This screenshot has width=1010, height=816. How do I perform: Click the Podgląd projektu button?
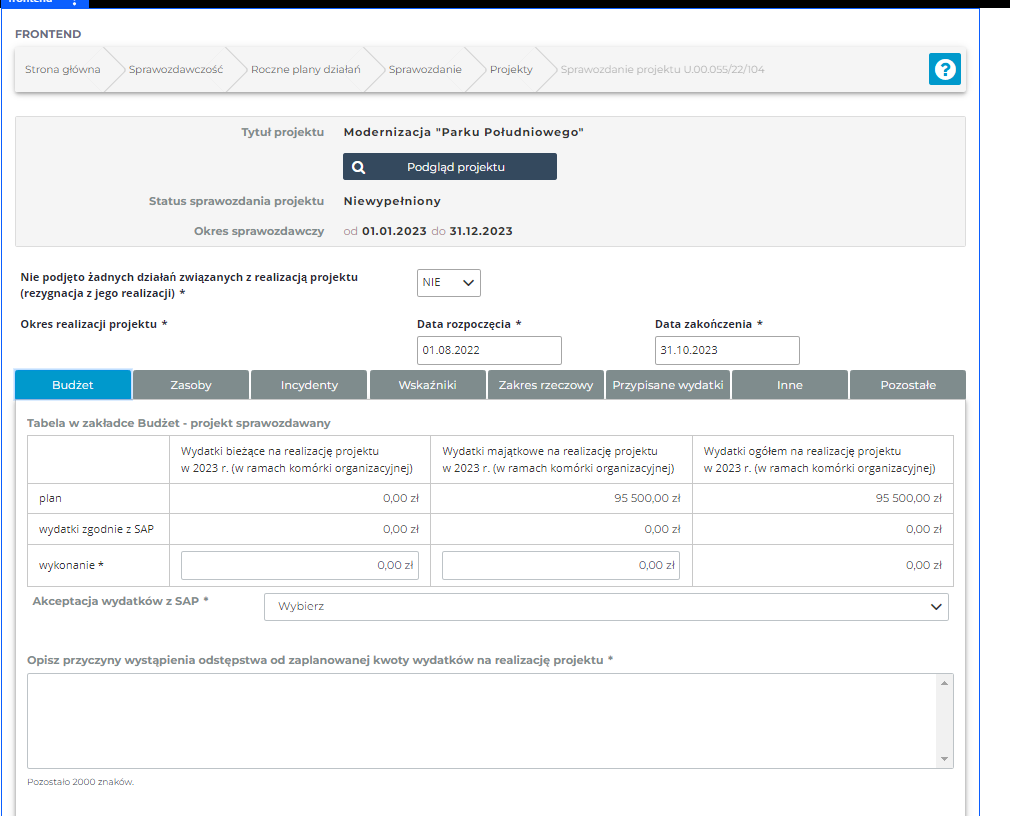pos(450,167)
